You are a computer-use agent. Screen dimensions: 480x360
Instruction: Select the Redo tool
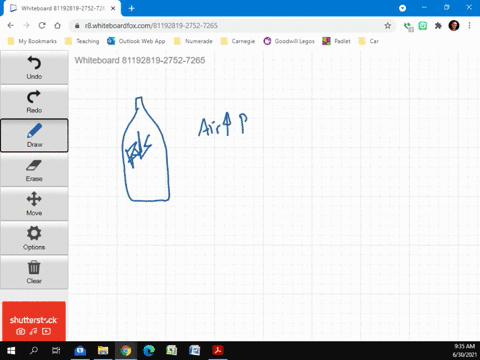34,102
